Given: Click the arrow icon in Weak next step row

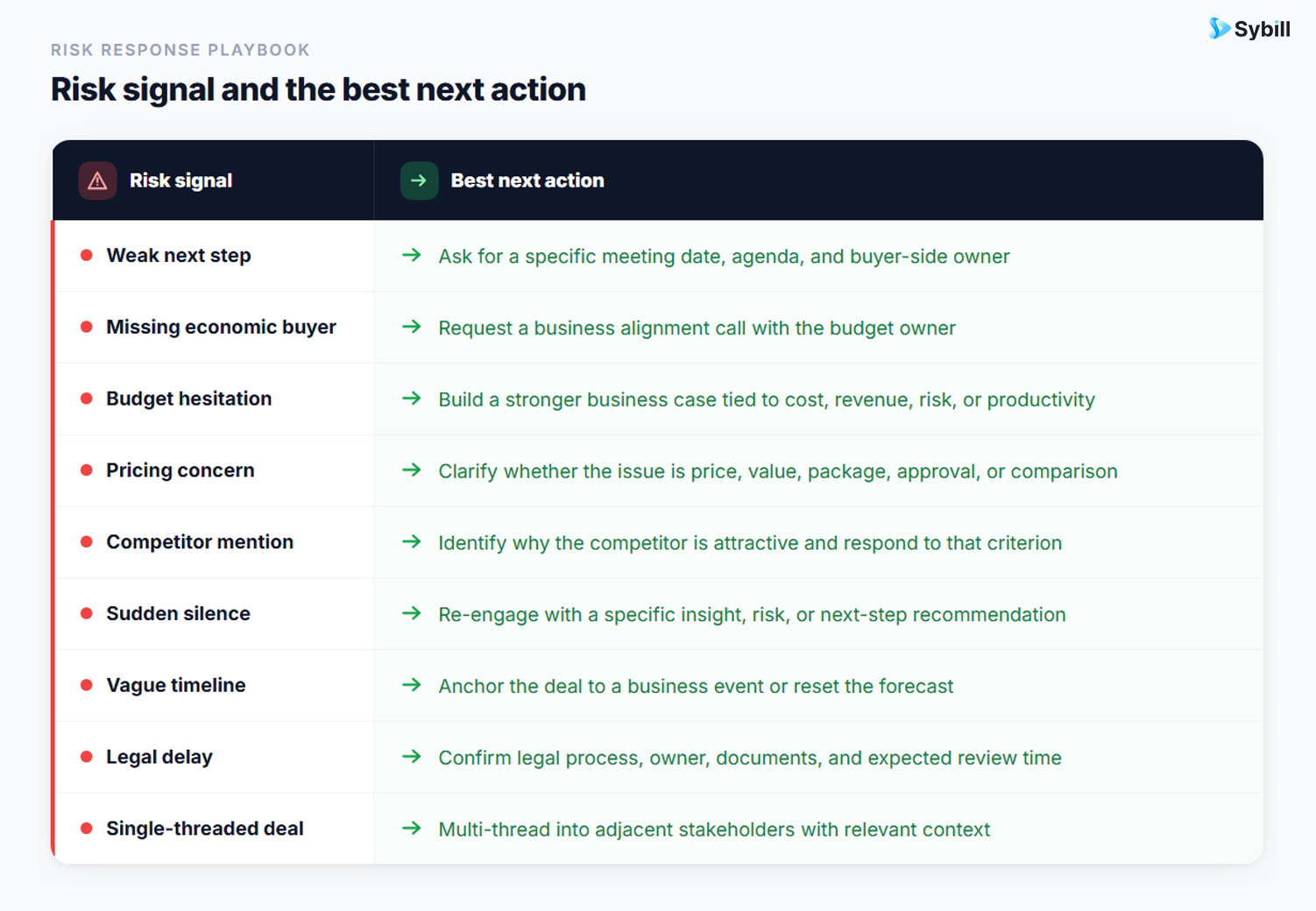Looking at the screenshot, I should click(x=412, y=255).
